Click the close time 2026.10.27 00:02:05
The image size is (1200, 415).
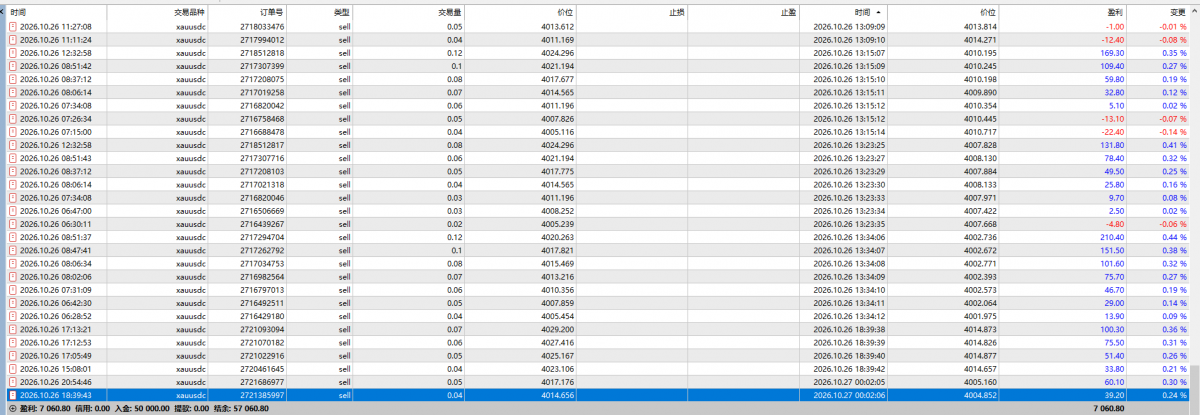pyautogui.click(x=851, y=382)
